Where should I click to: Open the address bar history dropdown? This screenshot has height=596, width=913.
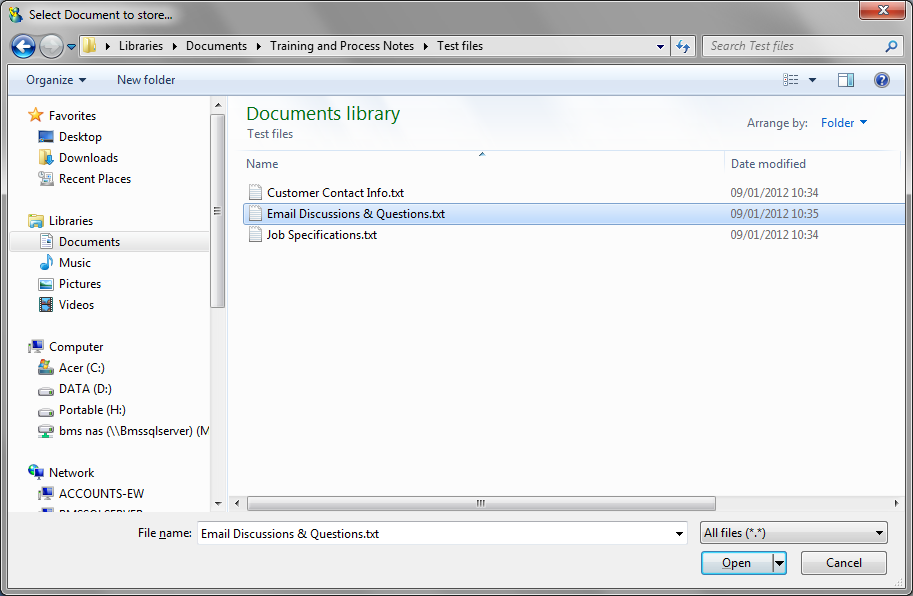coord(660,47)
